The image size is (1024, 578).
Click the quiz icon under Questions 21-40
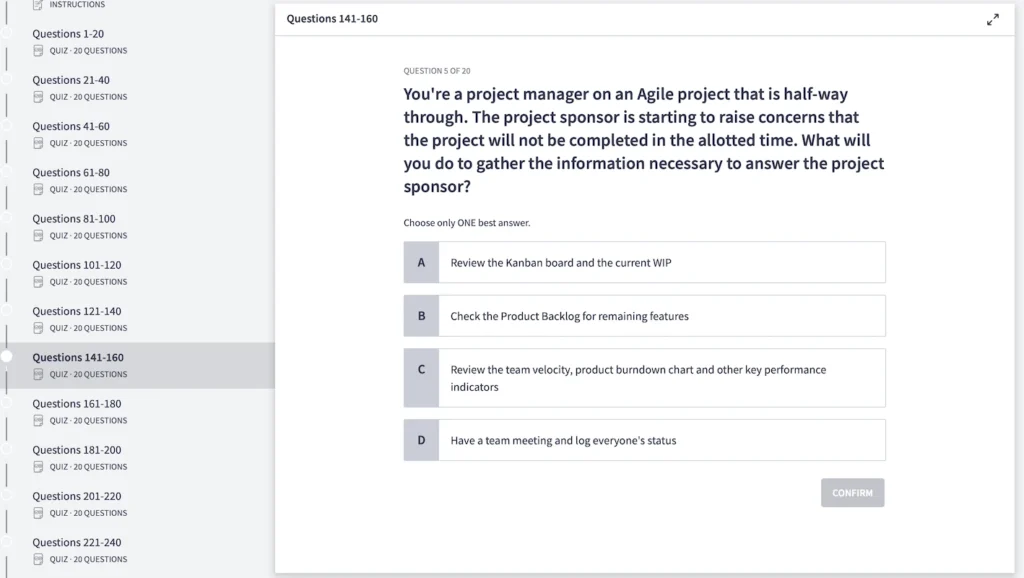point(36,96)
